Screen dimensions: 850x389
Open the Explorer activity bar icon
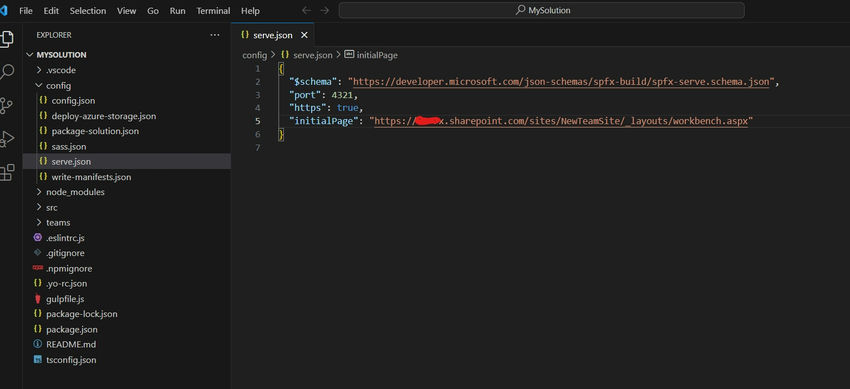pos(7,38)
